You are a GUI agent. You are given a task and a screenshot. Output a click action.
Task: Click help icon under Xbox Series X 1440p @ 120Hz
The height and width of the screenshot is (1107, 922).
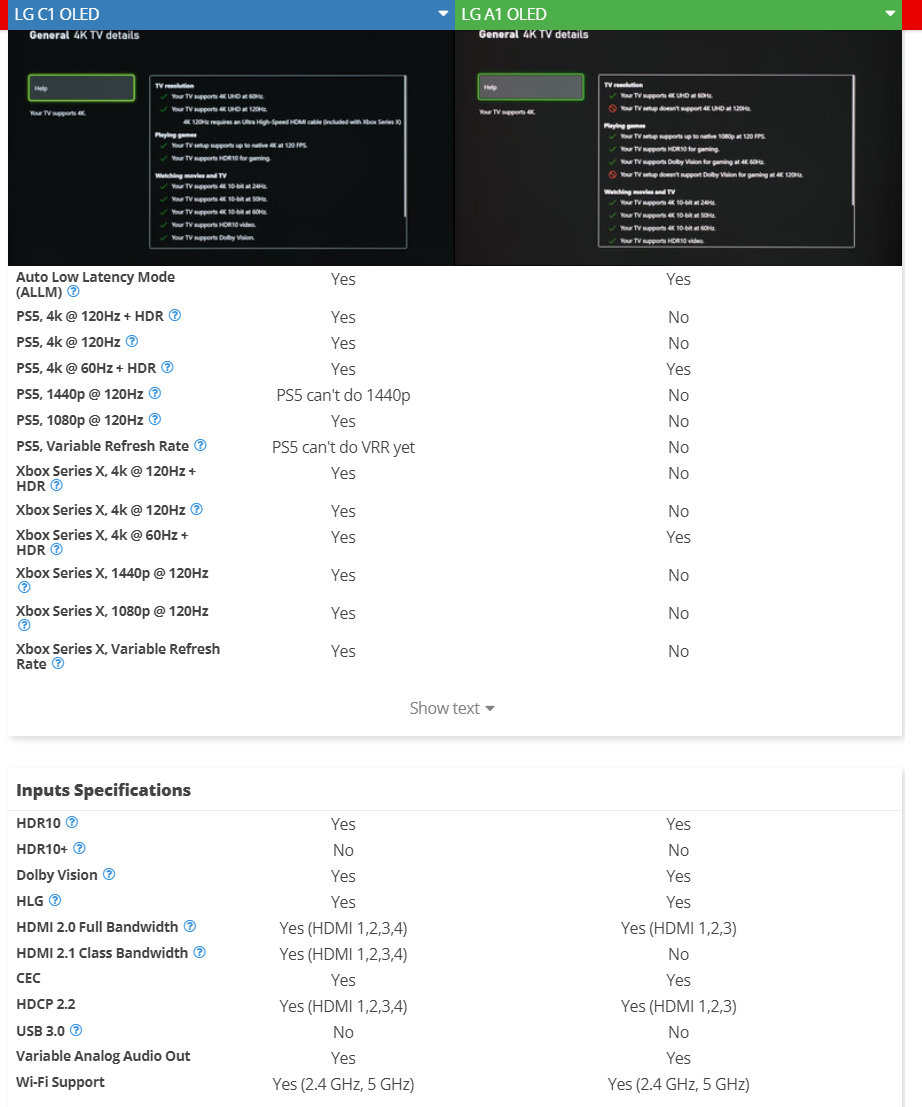pos(24,587)
